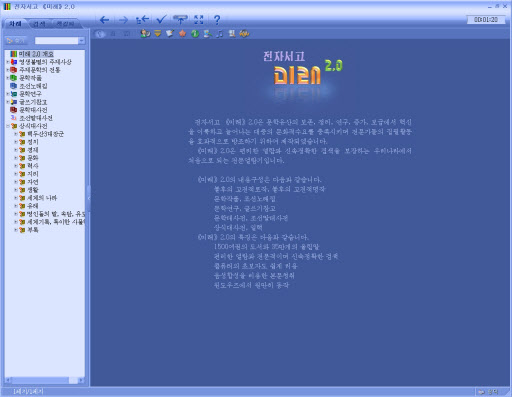
Task: Click the forward arrow navigation icon
Action: coord(123,20)
